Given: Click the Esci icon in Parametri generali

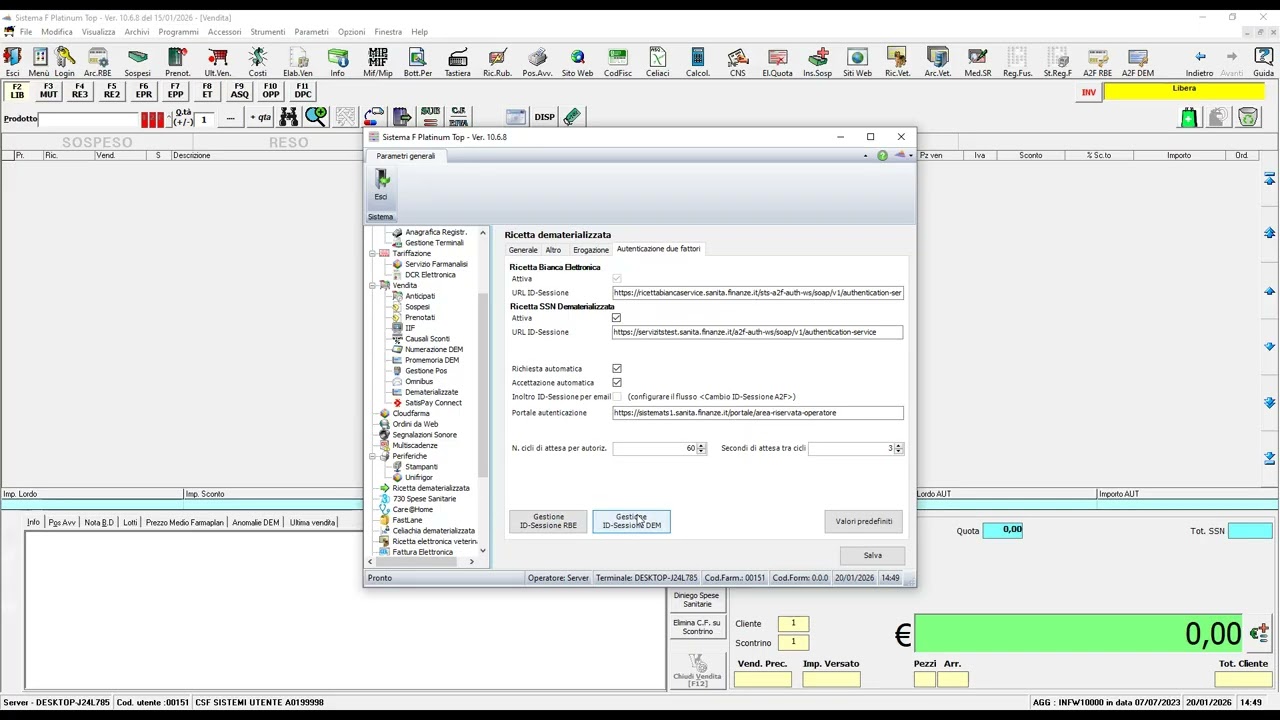Looking at the screenshot, I should pyautogui.click(x=381, y=185).
